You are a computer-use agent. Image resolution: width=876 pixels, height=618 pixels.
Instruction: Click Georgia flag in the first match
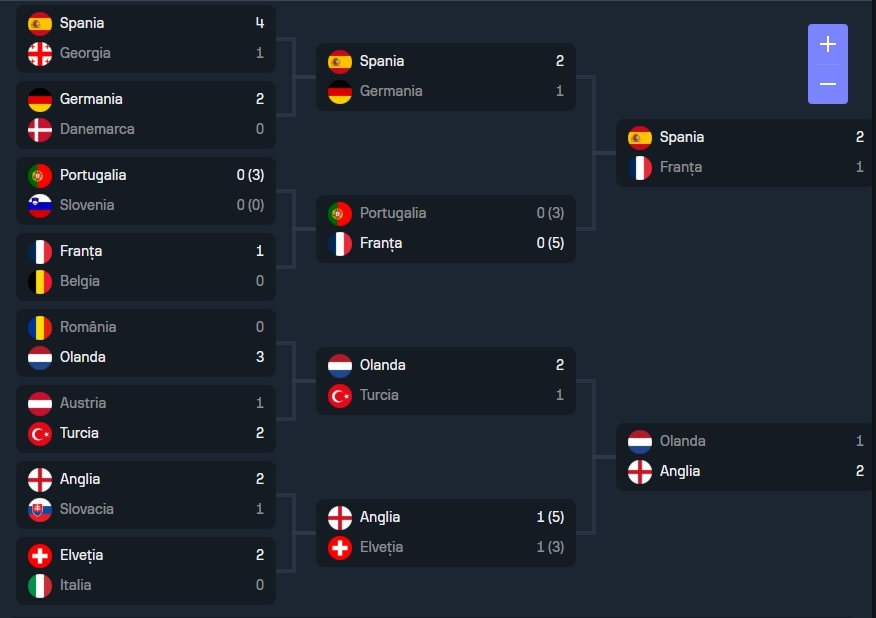[40, 53]
